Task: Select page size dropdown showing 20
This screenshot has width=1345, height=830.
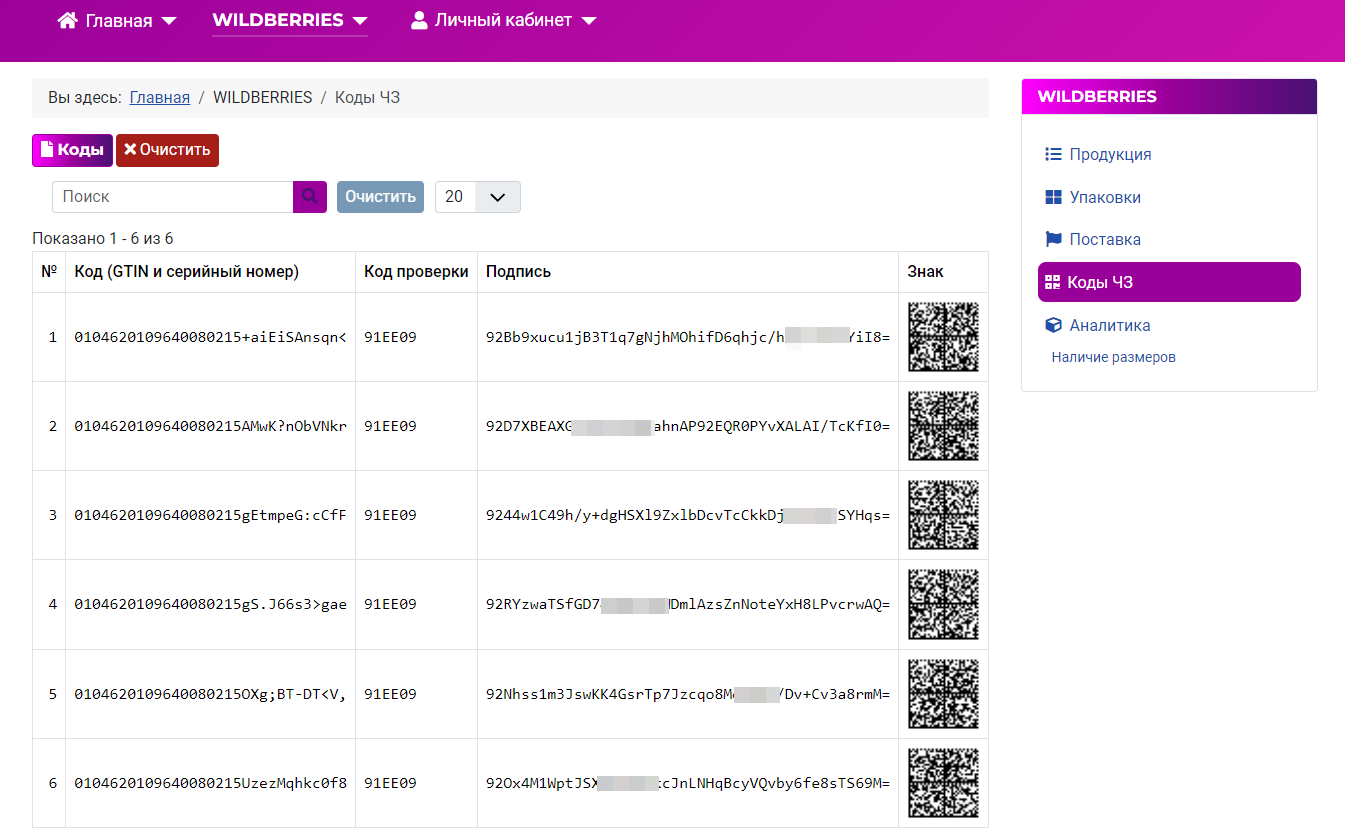Action: [x=477, y=197]
